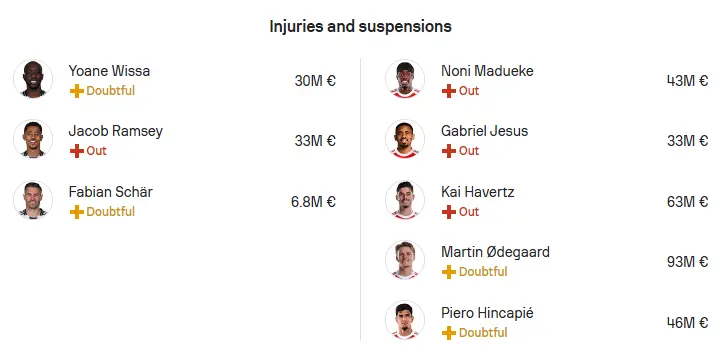Click Yoane Wissa's player photo
Viewport: 721px width, 360px height.
tap(33, 79)
